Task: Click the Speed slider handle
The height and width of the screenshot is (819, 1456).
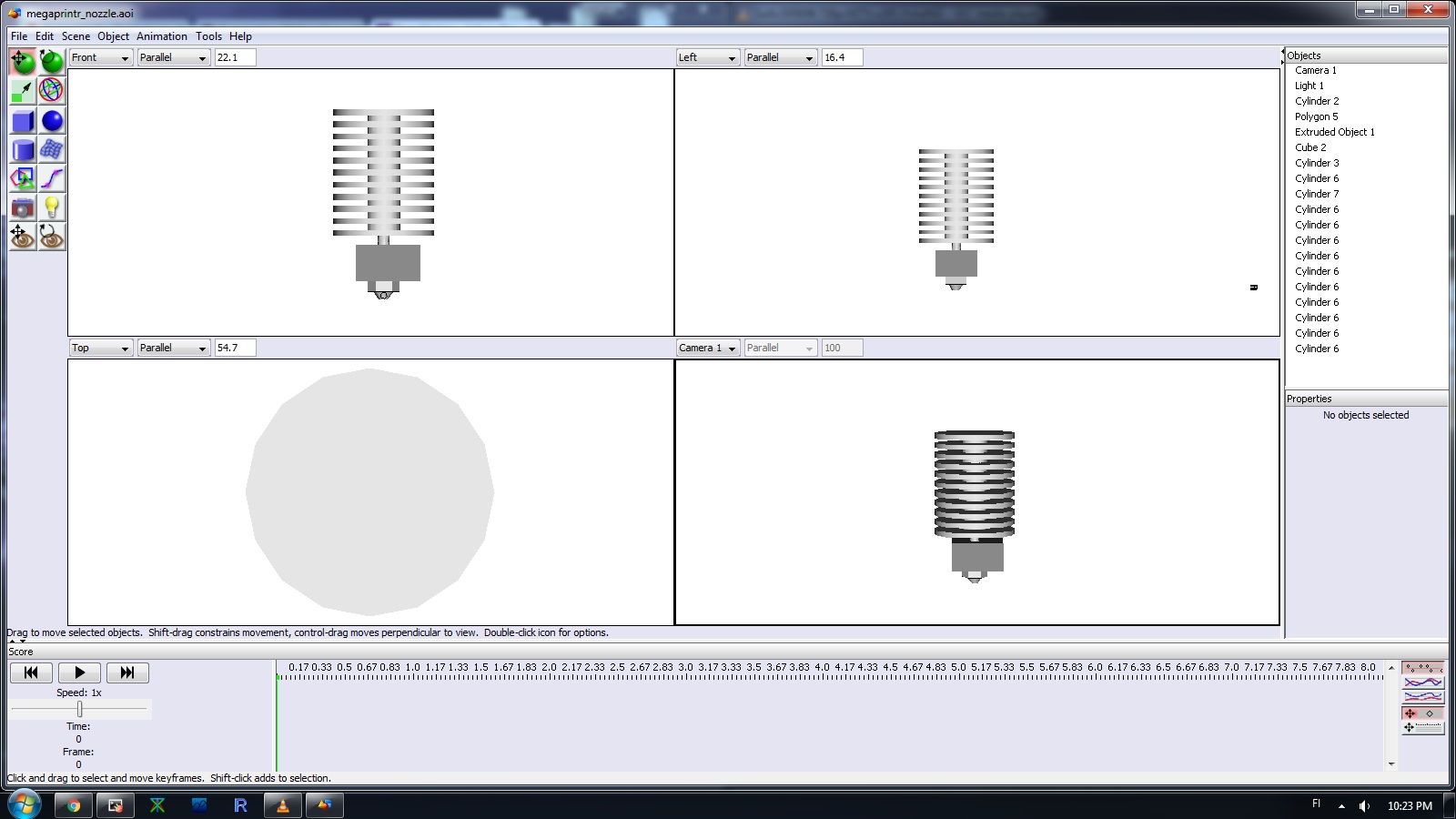Action: 80,709
